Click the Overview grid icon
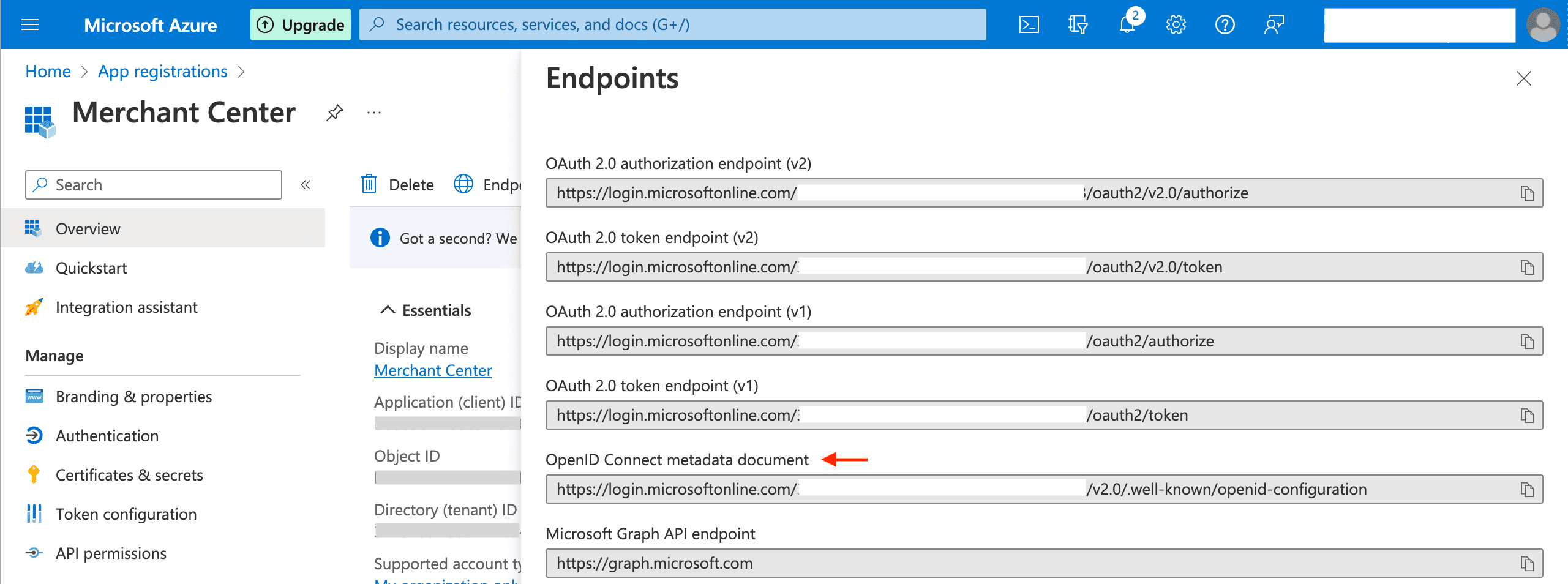Image resolution: width=1568 pixels, height=584 pixels. (34, 228)
